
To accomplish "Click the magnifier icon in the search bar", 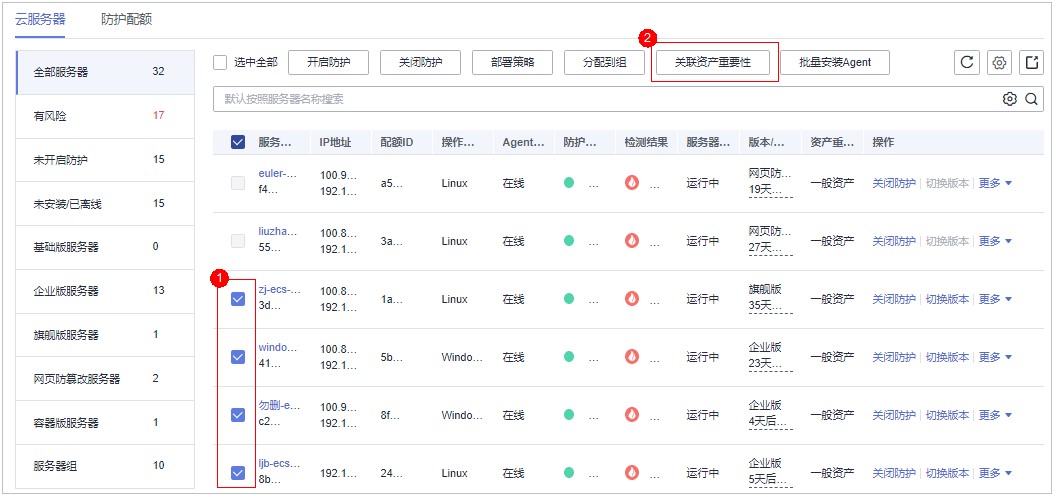I will [x=1030, y=99].
